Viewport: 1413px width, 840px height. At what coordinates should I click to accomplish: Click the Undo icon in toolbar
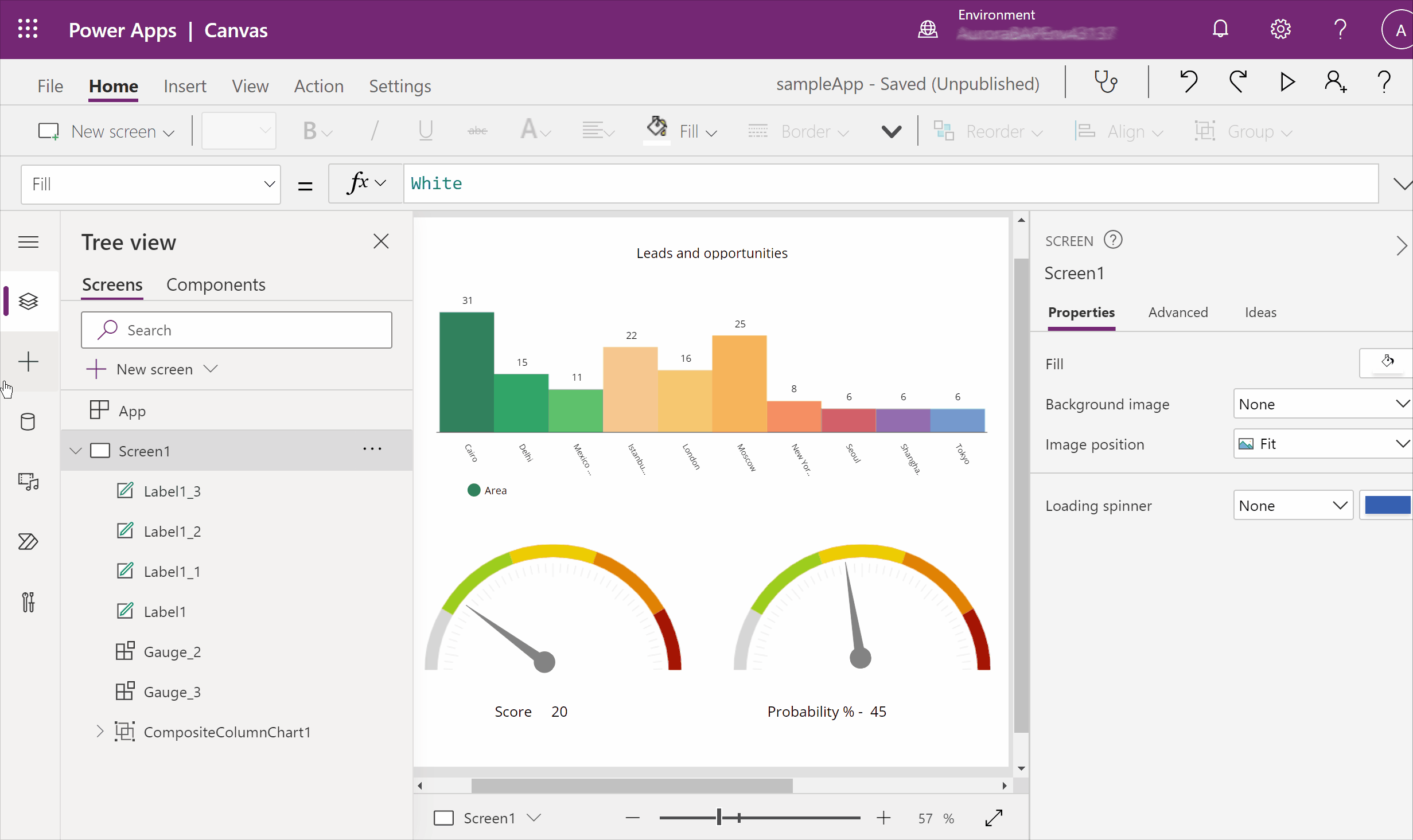[1190, 83]
